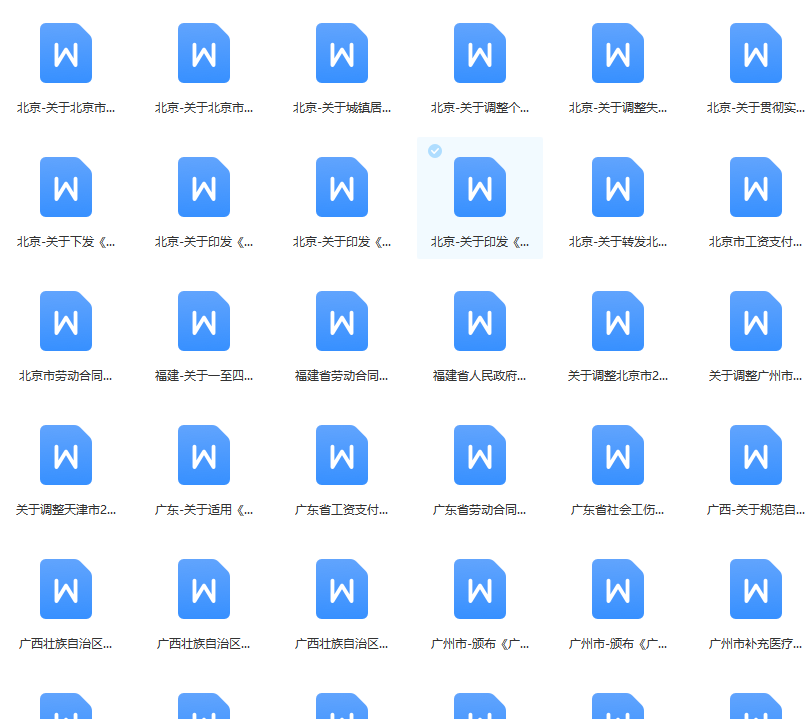Uncheck the checkmark on the highlighted 北京-关于印发 file

pos(435,151)
